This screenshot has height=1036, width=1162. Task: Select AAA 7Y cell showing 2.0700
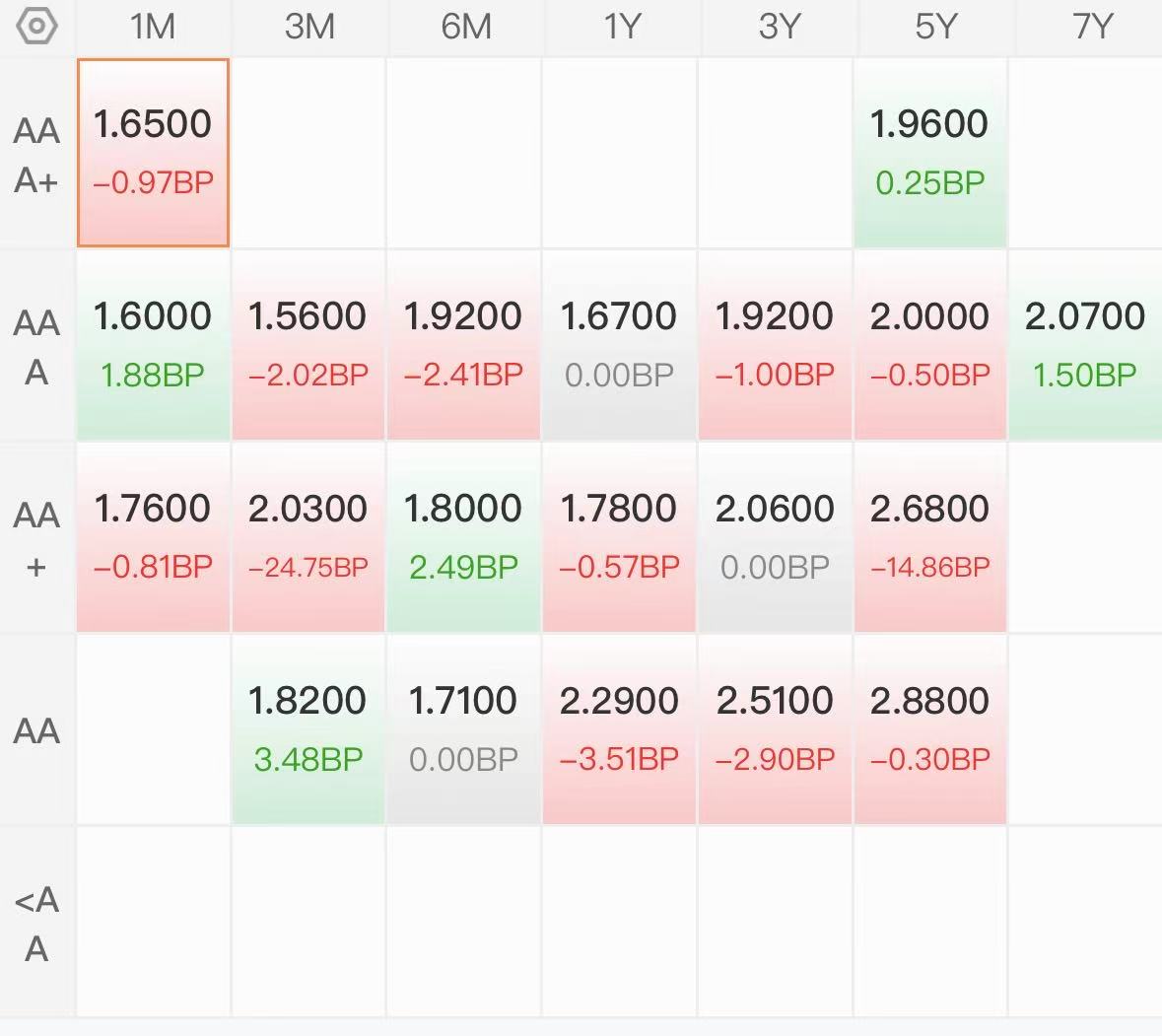[1085, 345]
